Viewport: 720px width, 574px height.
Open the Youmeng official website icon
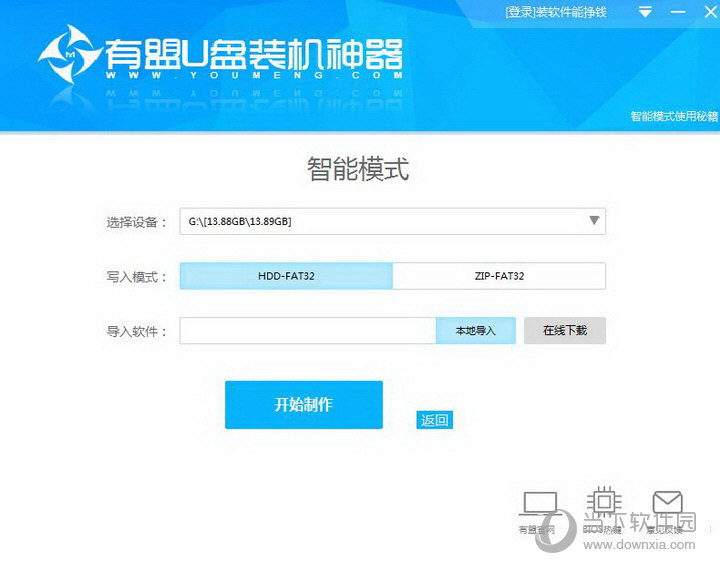[539, 504]
